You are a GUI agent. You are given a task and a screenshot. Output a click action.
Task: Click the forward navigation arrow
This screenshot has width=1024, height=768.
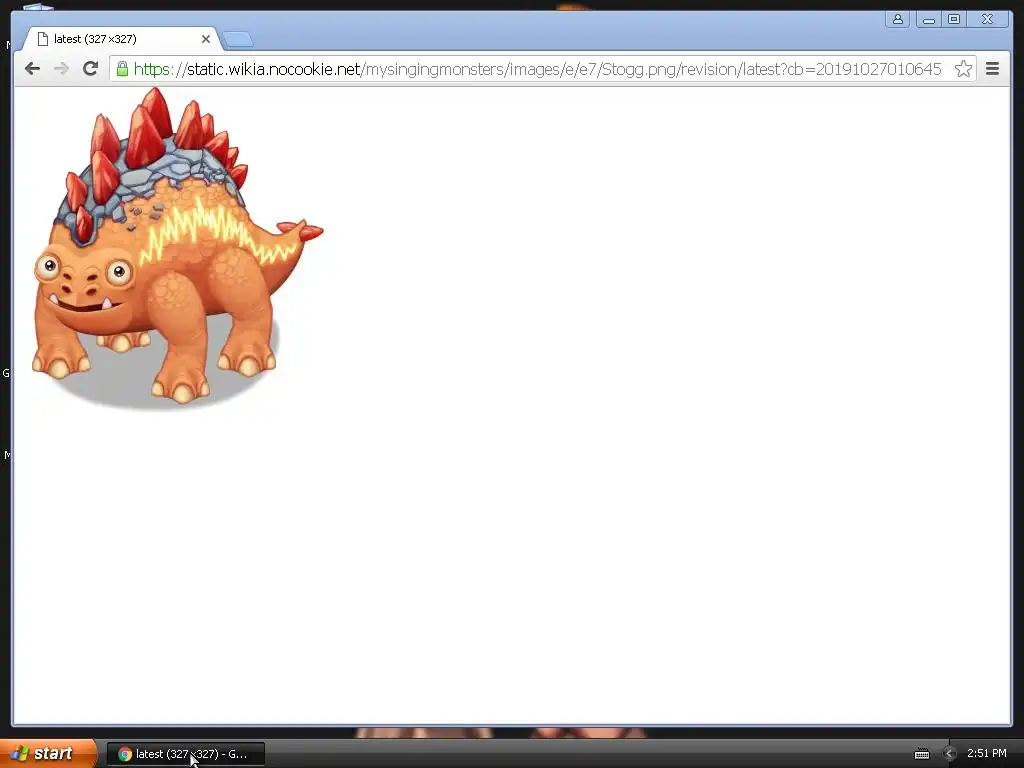[x=61, y=69]
